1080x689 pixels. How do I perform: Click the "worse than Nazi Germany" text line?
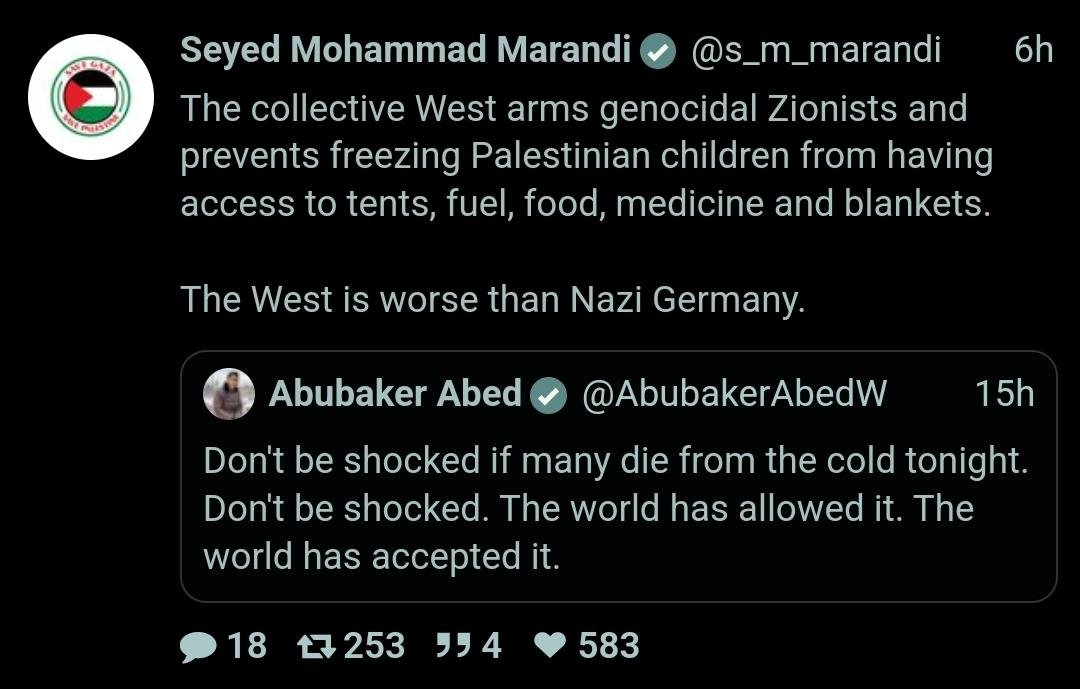click(x=492, y=299)
